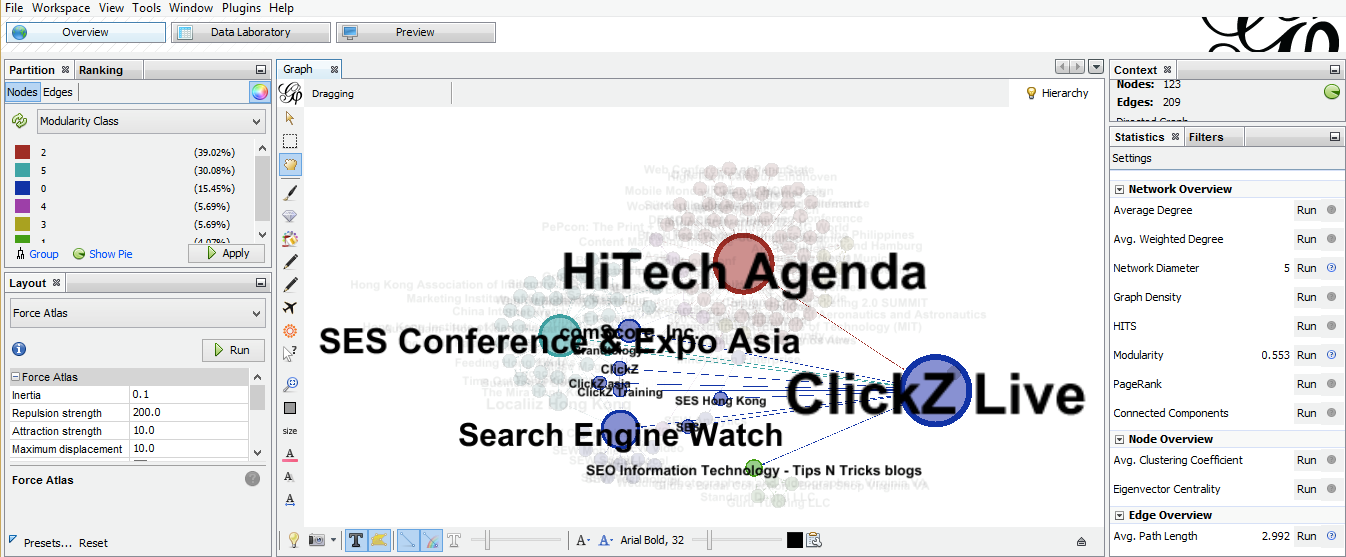Collapse the Node Overview section
This screenshot has height=557, width=1346.
coord(1120,439)
